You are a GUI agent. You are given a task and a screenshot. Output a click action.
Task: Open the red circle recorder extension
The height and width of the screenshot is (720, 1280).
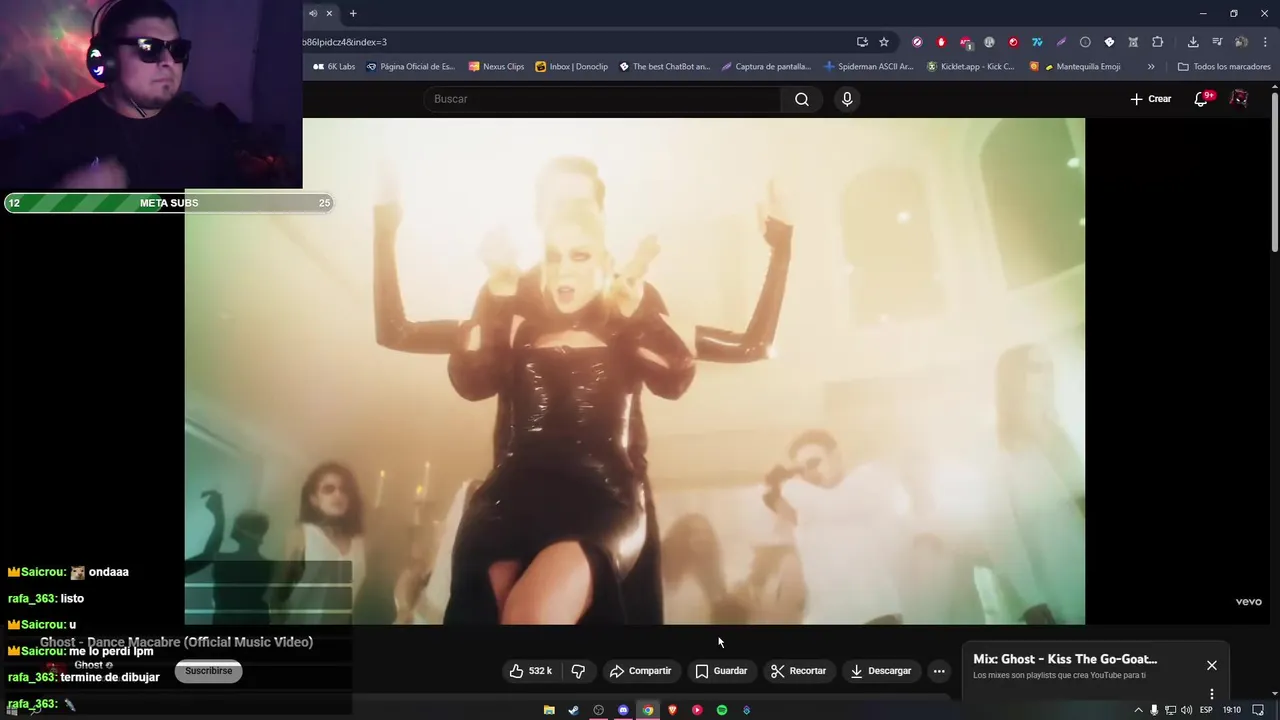click(1013, 42)
